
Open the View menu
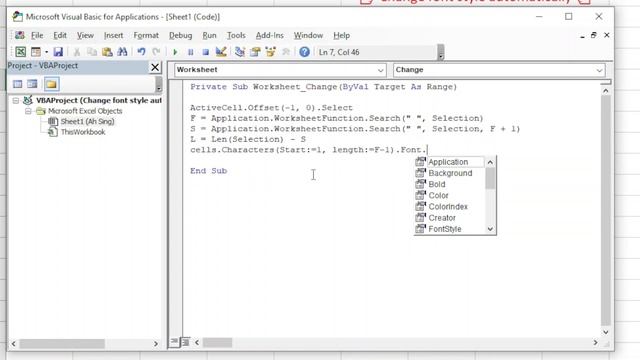[85, 36]
